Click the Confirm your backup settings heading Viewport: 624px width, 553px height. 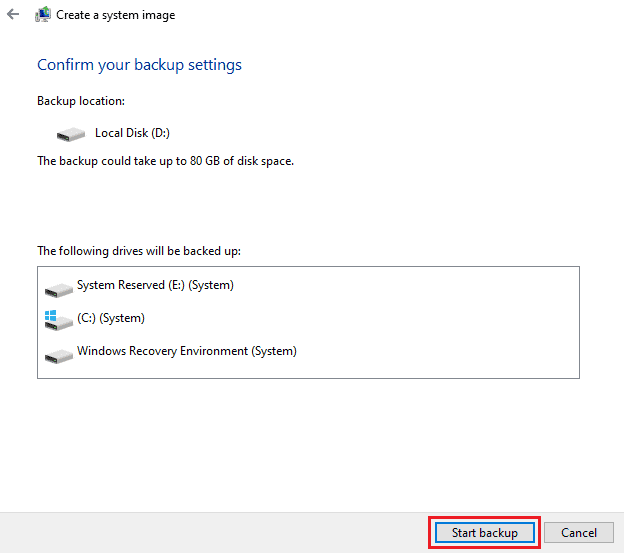[139, 65]
